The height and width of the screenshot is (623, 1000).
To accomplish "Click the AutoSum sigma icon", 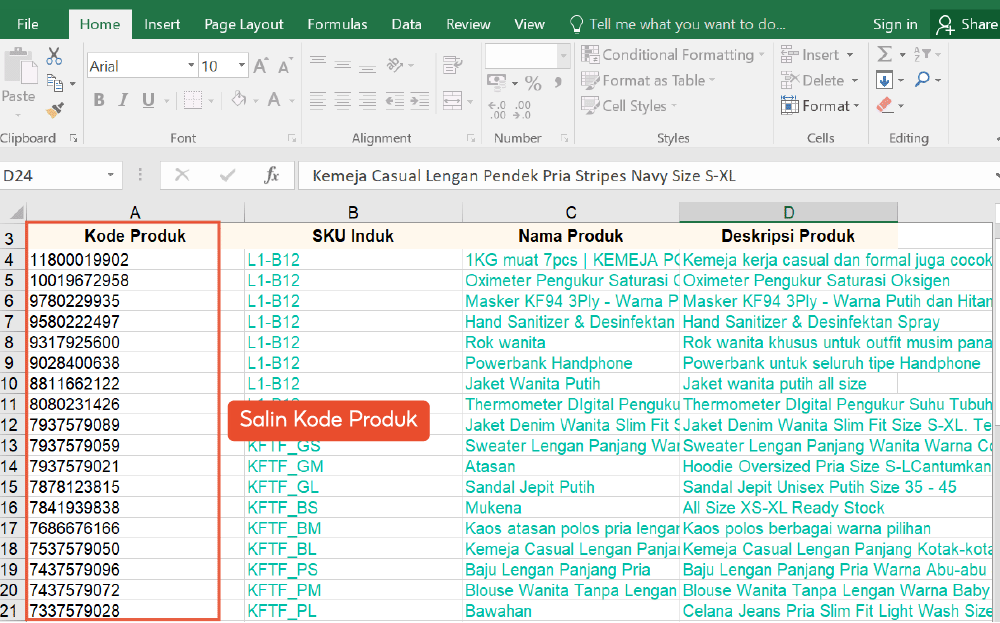I will 884,55.
